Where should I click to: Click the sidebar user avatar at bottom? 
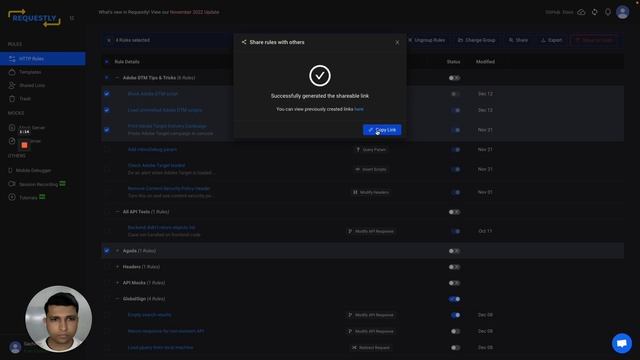click(x=16, y=347)
